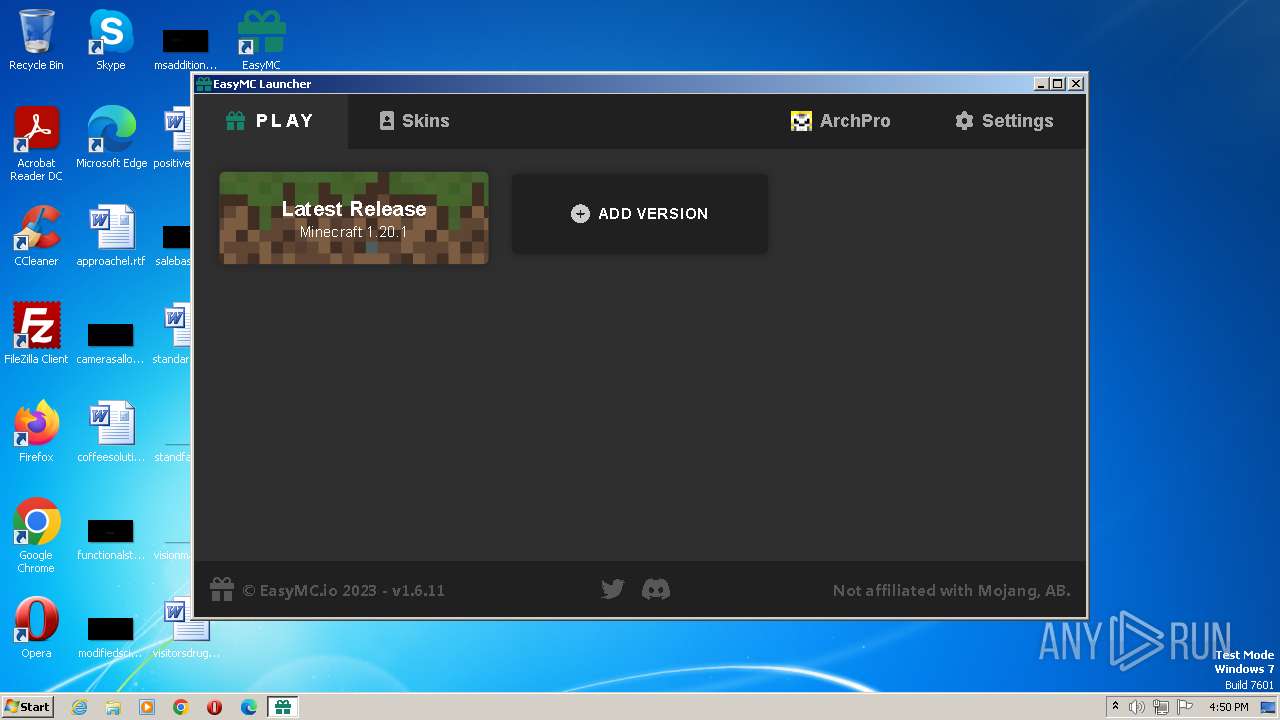Open Opera from the taskbar
Screen dimensions: 1280x720
(x=215, y=707)
